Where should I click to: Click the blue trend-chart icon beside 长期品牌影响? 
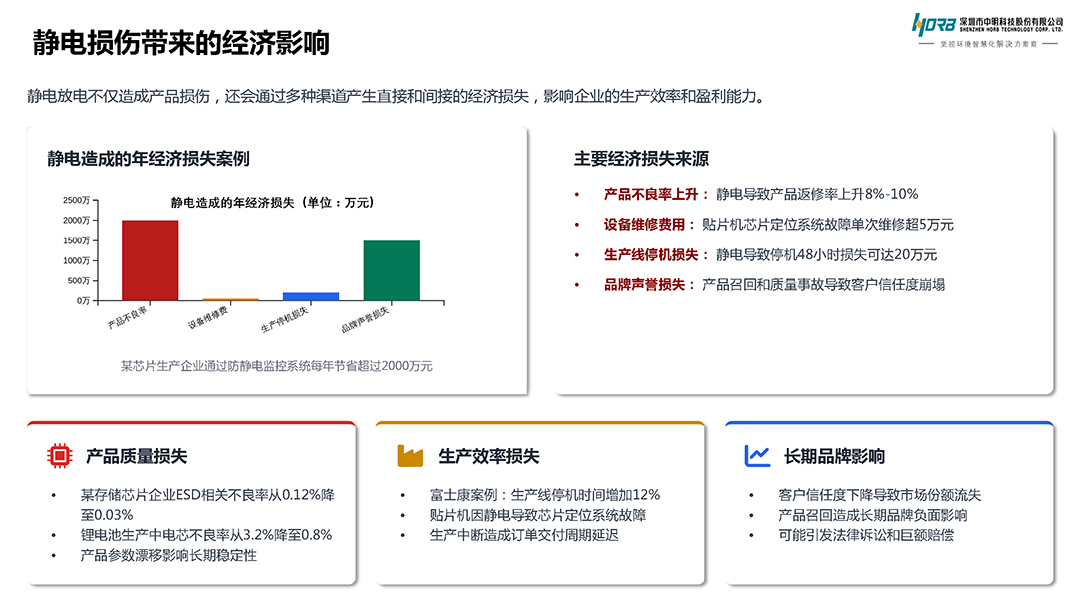pyautogui.click(x=755, y=456)
